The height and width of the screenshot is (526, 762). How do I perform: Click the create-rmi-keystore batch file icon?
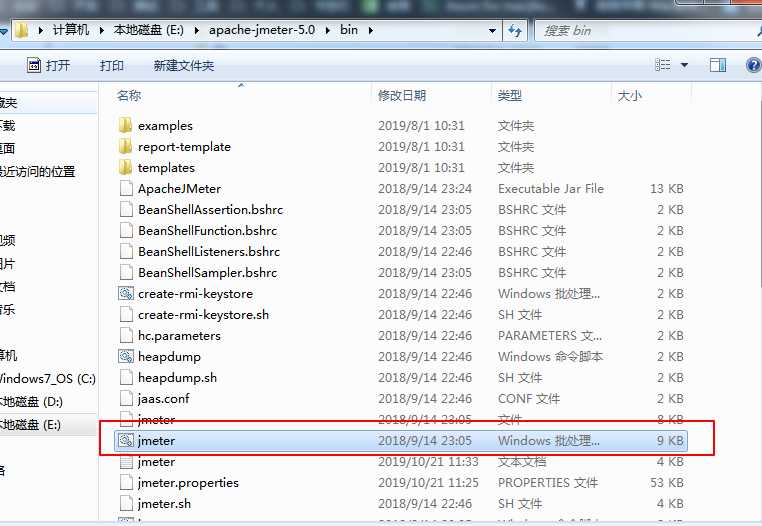(x=126, y=293)
